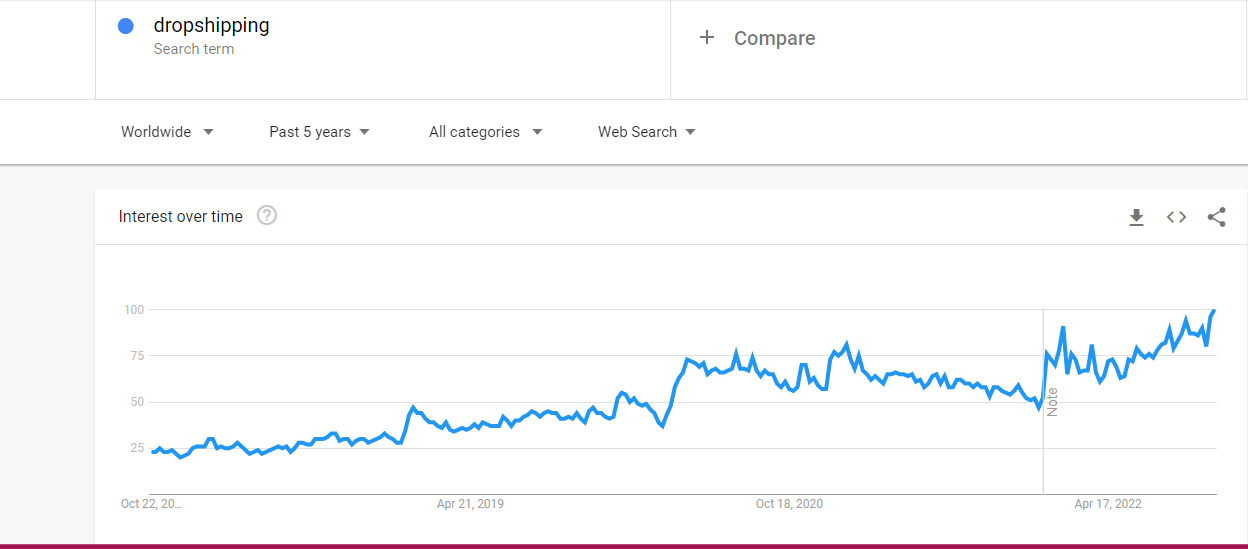
Task: Open the Past 5 years time range
Action: [x=319, y=132]
